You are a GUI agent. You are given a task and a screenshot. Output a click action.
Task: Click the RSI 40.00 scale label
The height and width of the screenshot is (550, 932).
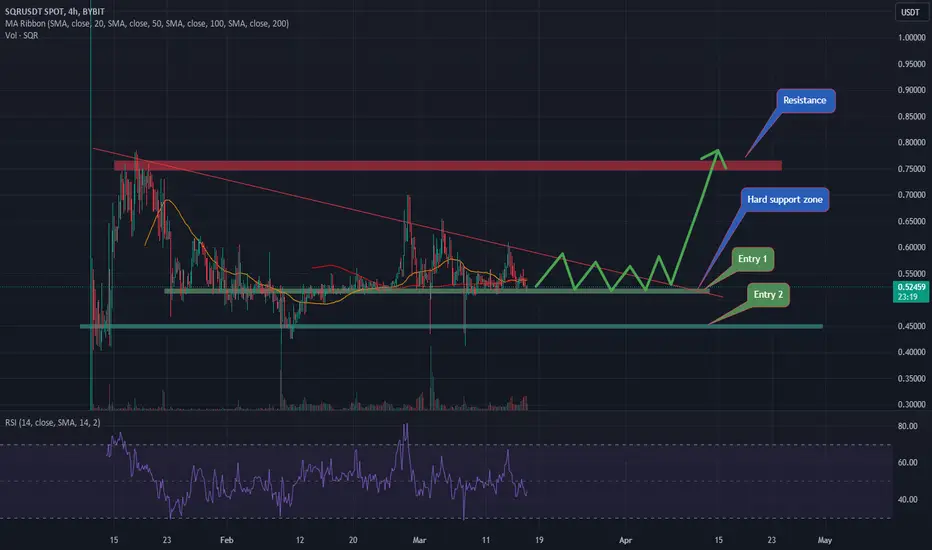tap(908, 499)
